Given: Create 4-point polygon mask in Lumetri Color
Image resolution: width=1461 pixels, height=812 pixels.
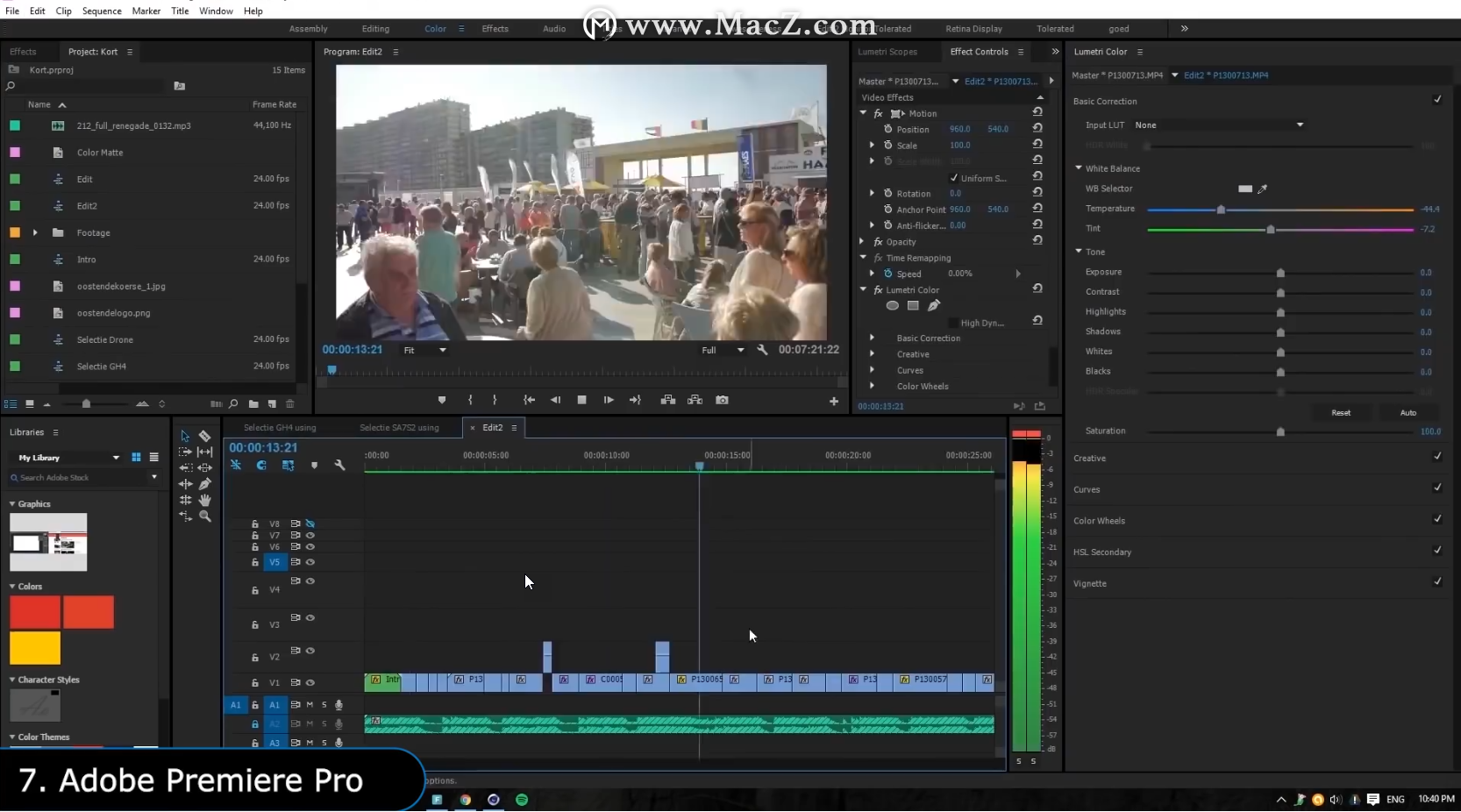Looking at the screenshot, I should pyautogui.click(x=913, y=306).
